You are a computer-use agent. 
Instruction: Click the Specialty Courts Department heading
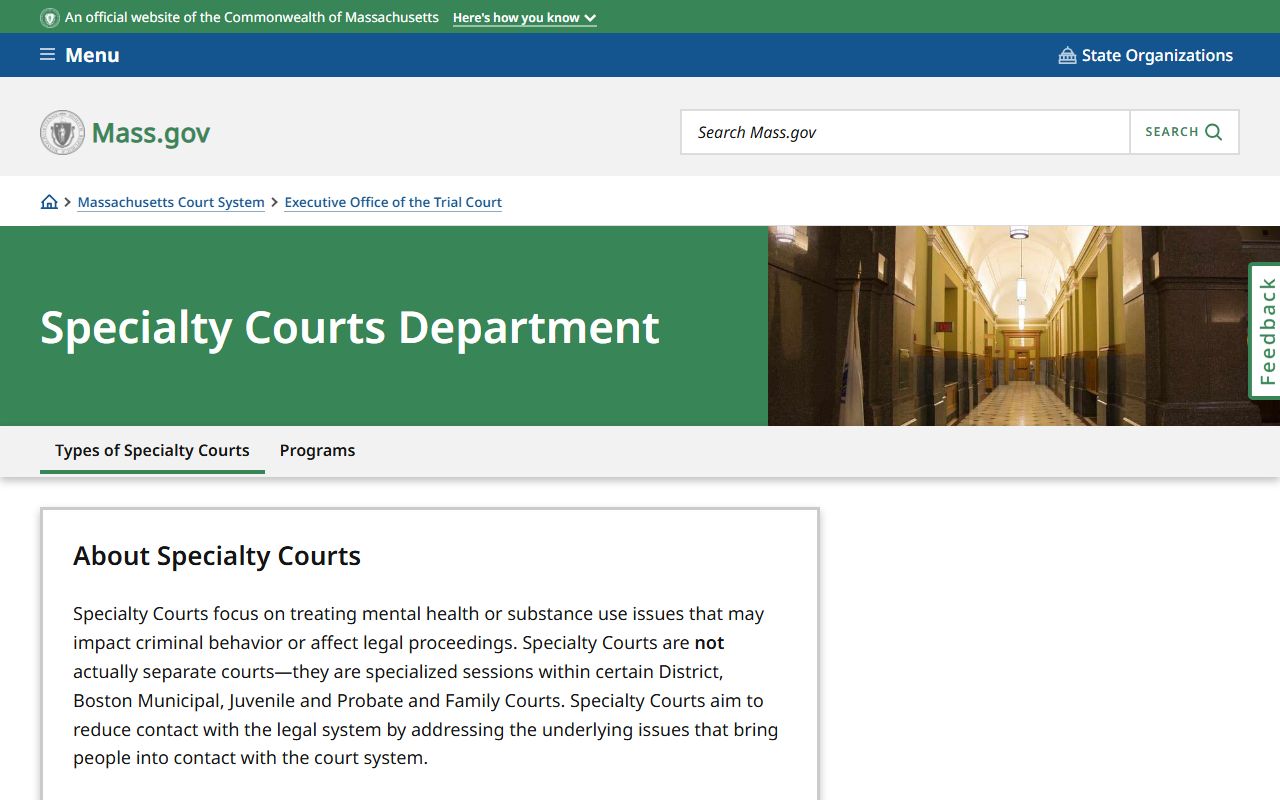coord(350,327)
